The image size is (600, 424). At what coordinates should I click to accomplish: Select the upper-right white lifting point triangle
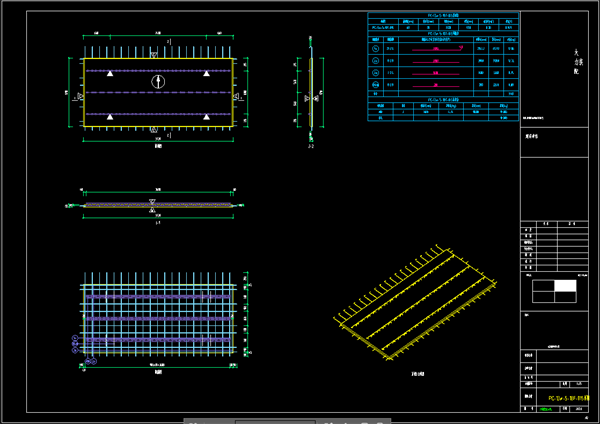coord(206,73)
